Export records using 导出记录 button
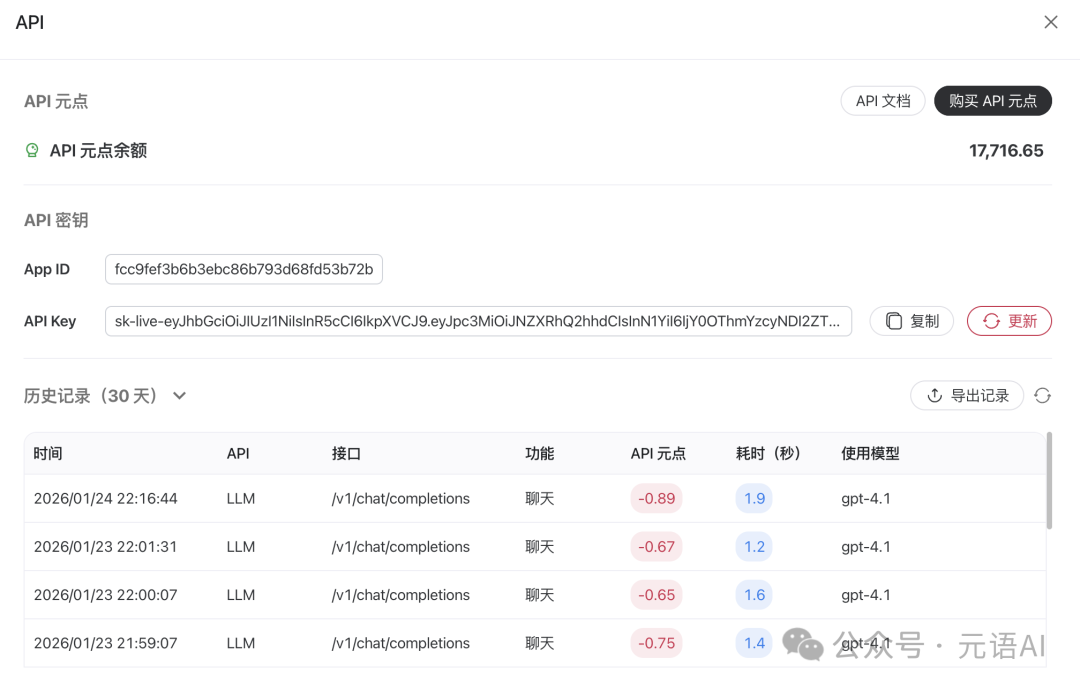Image resolution: width=1080 pixels, height=689 pixels. [967, 396]
